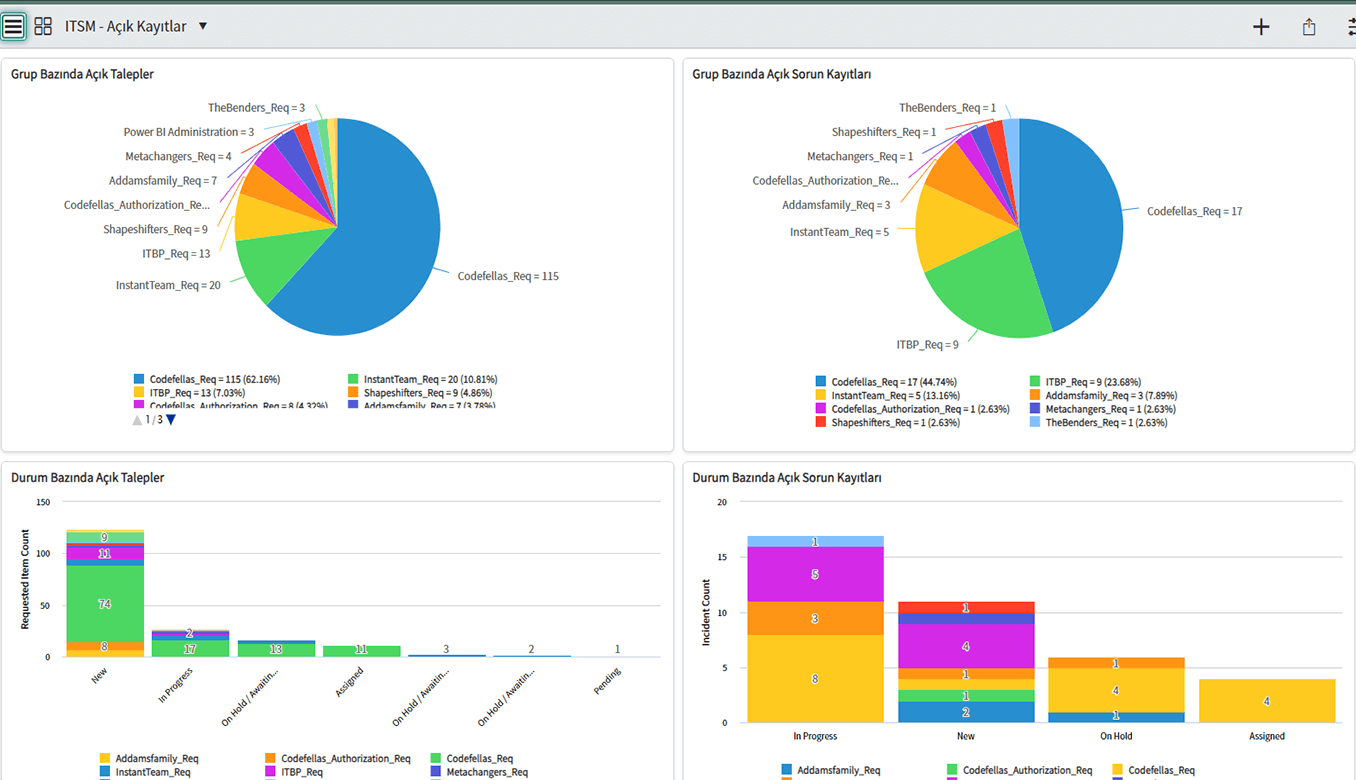This screenshot has width=1356, height=780.
Task: Toggle Codefellas_Req = 17 (44.74%) legend swatch
Action: (821, 382)
